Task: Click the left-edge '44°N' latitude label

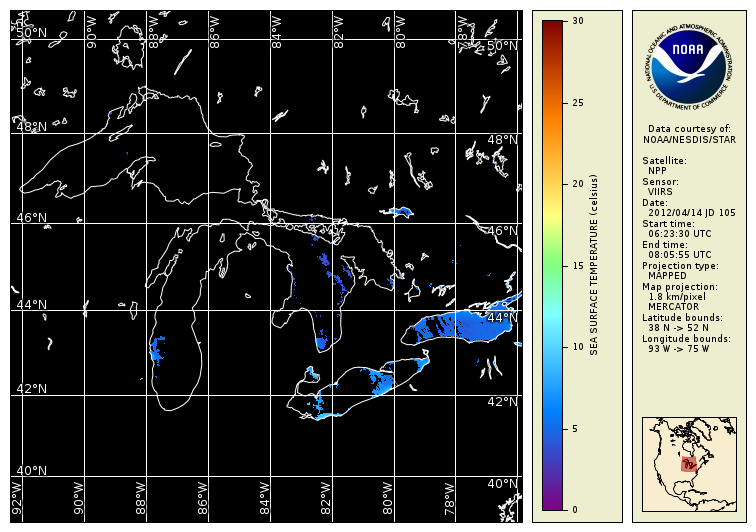Action: [31, 304]
